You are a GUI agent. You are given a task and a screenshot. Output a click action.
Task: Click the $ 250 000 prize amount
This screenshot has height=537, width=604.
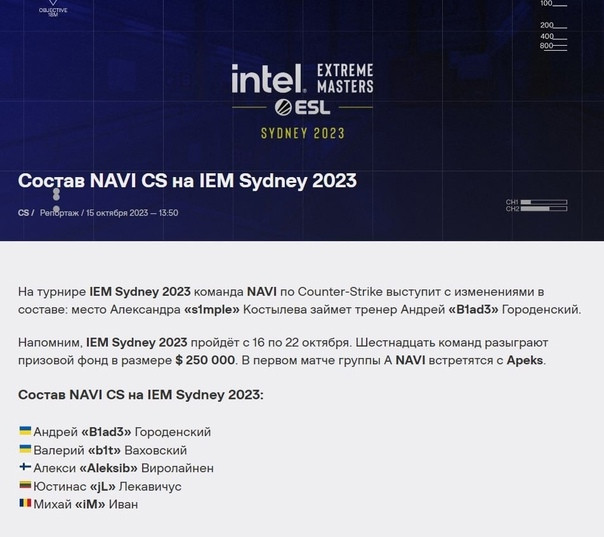[205, 360]
